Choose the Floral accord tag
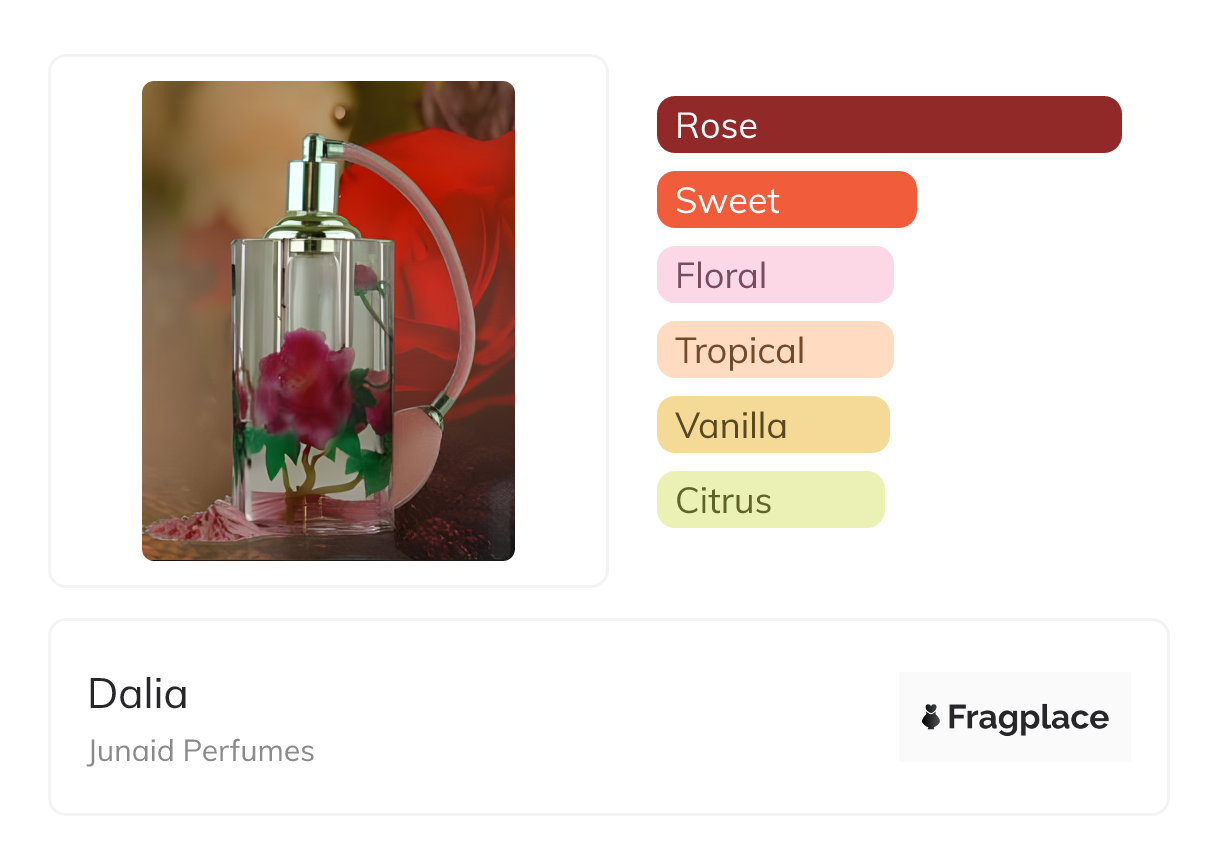1218x864 pixels. tap(775, 275)
